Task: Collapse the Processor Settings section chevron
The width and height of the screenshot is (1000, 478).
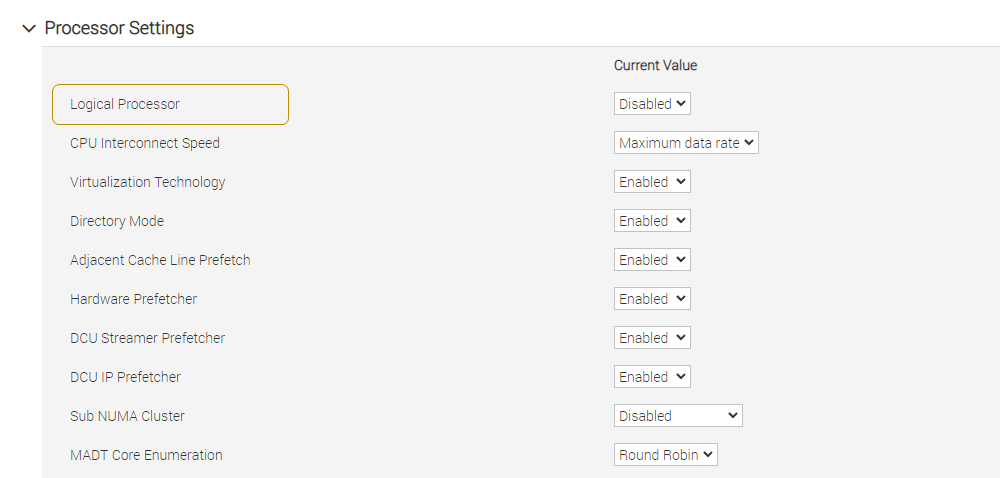Action: (29, 28)
